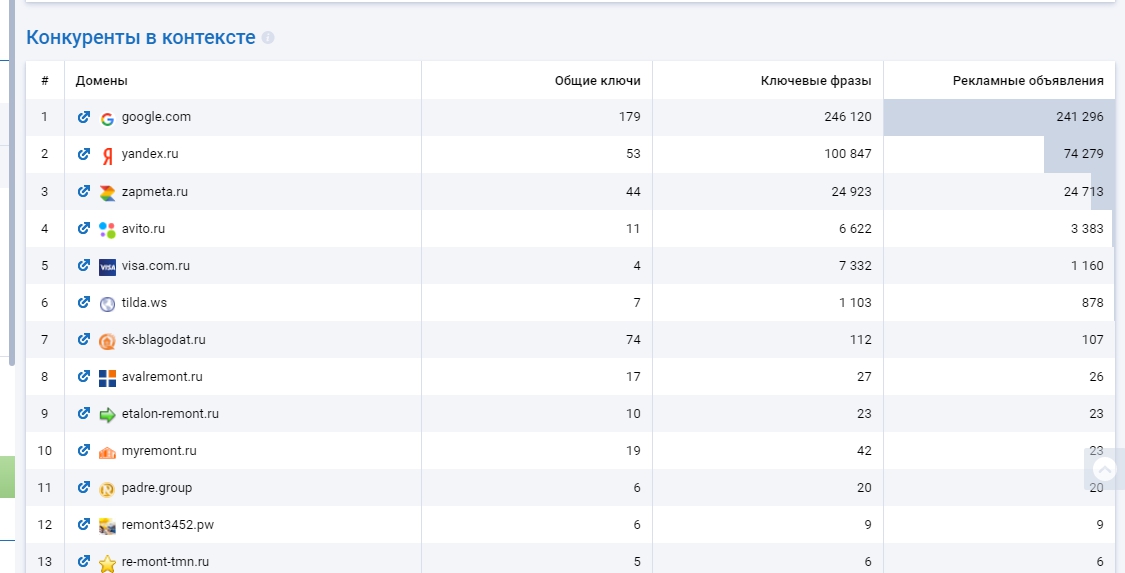Screen dimensions: 1125x573
Task: Click info icon next to Конкуренты в контексте
Action: (x=268, y=38)
